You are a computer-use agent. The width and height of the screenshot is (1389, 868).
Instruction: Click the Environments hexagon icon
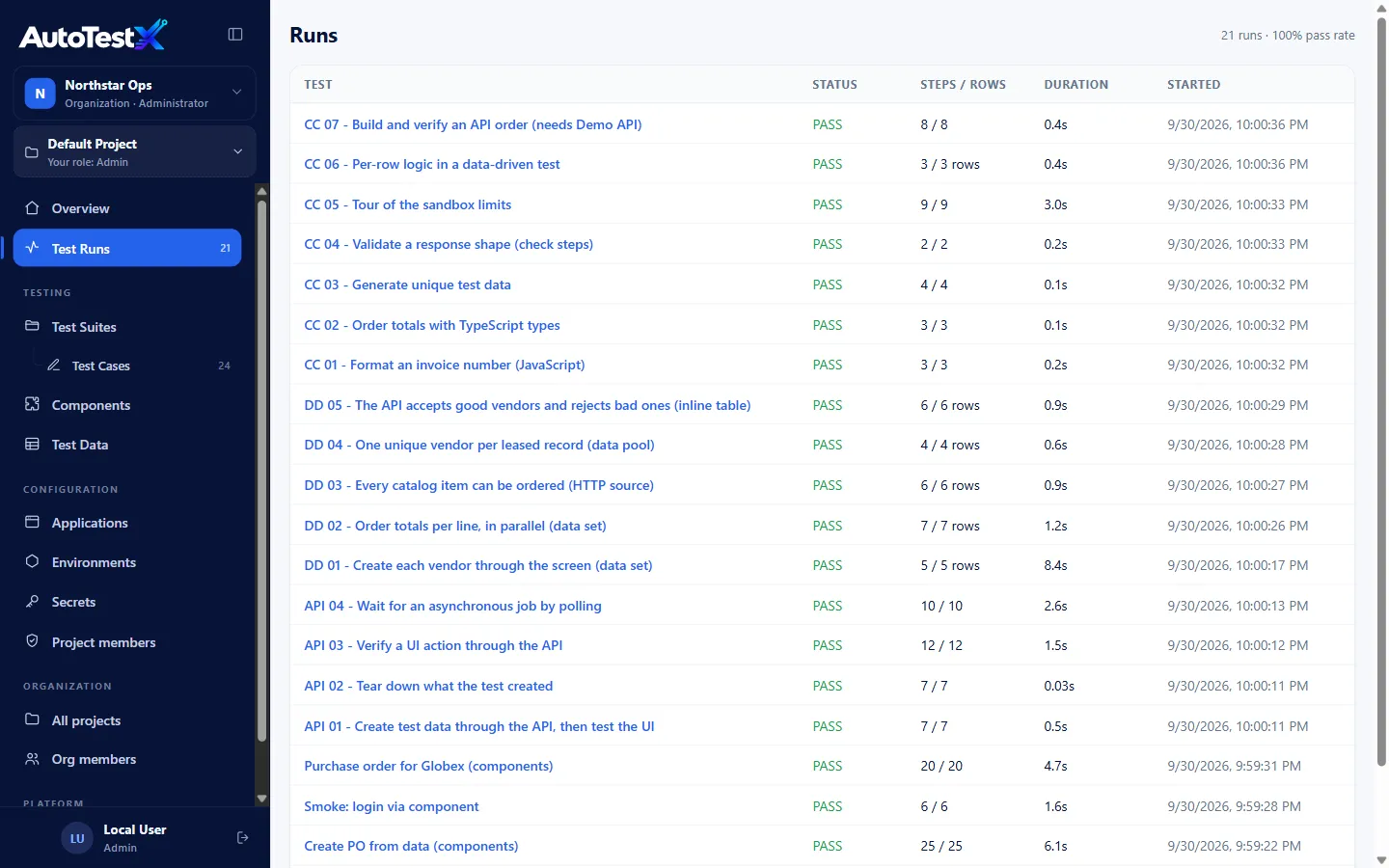tap(32, 561)
